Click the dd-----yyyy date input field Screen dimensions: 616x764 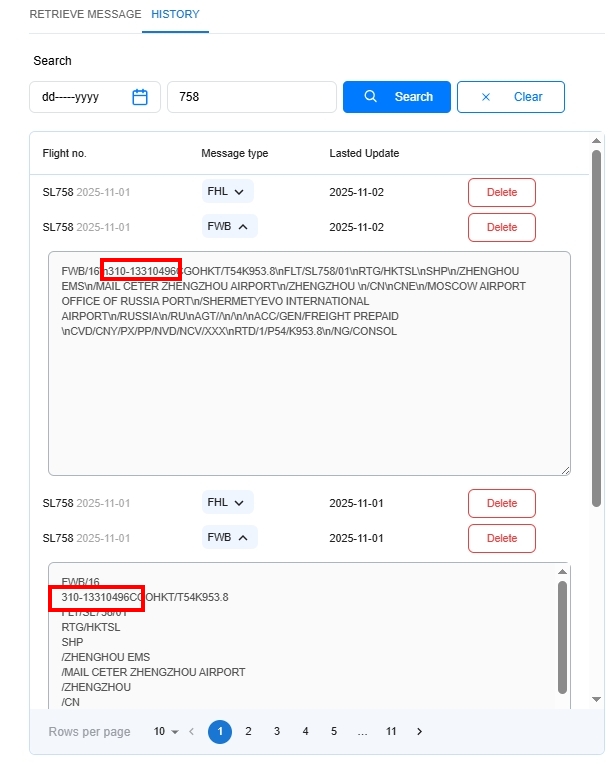click(x=80, y=97)
